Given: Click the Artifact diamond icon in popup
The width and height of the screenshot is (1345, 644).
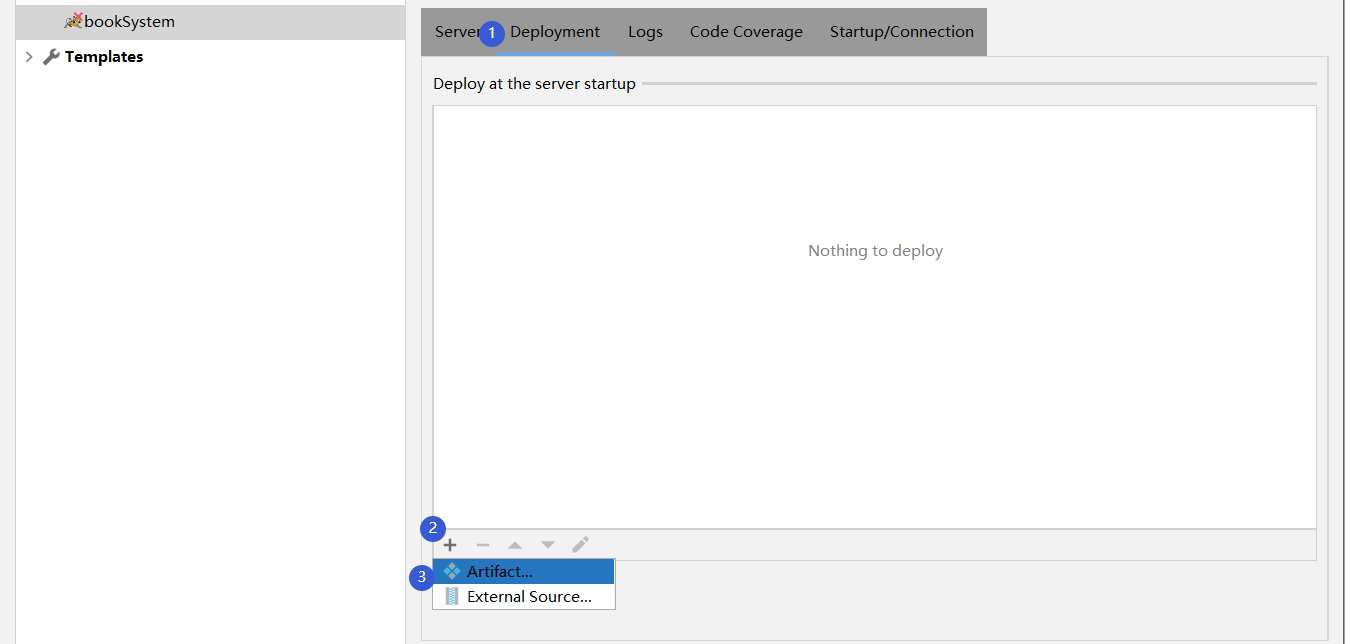Looking at the screenshot, I should point(452,570).
